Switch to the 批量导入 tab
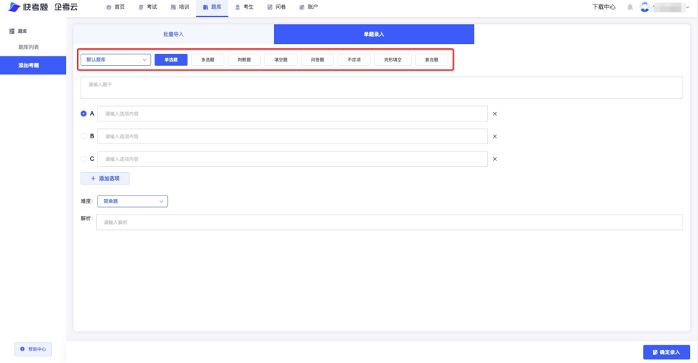Image resolution: width=698 pixels, height=363 pixels. (174, 34)
